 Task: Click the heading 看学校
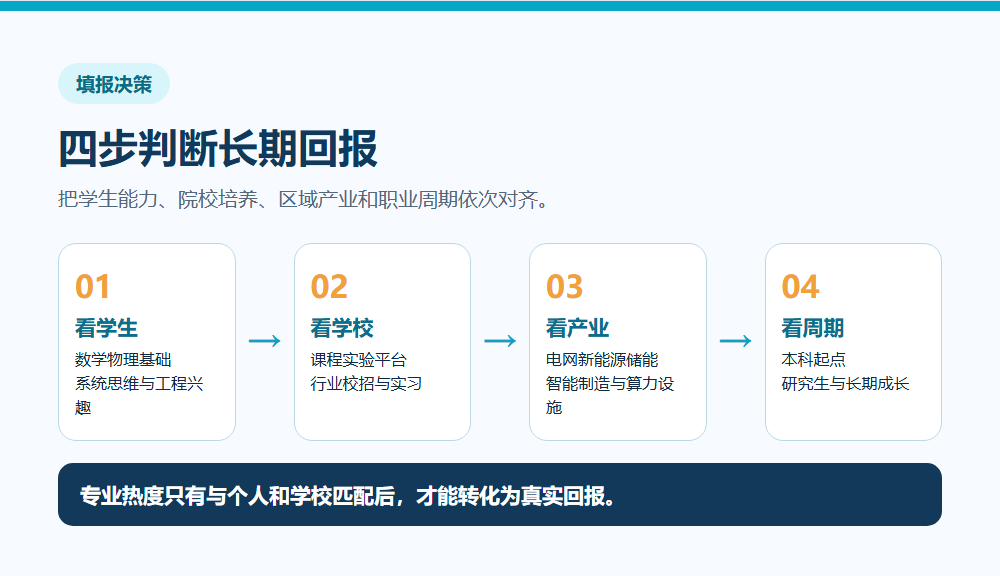342,328
